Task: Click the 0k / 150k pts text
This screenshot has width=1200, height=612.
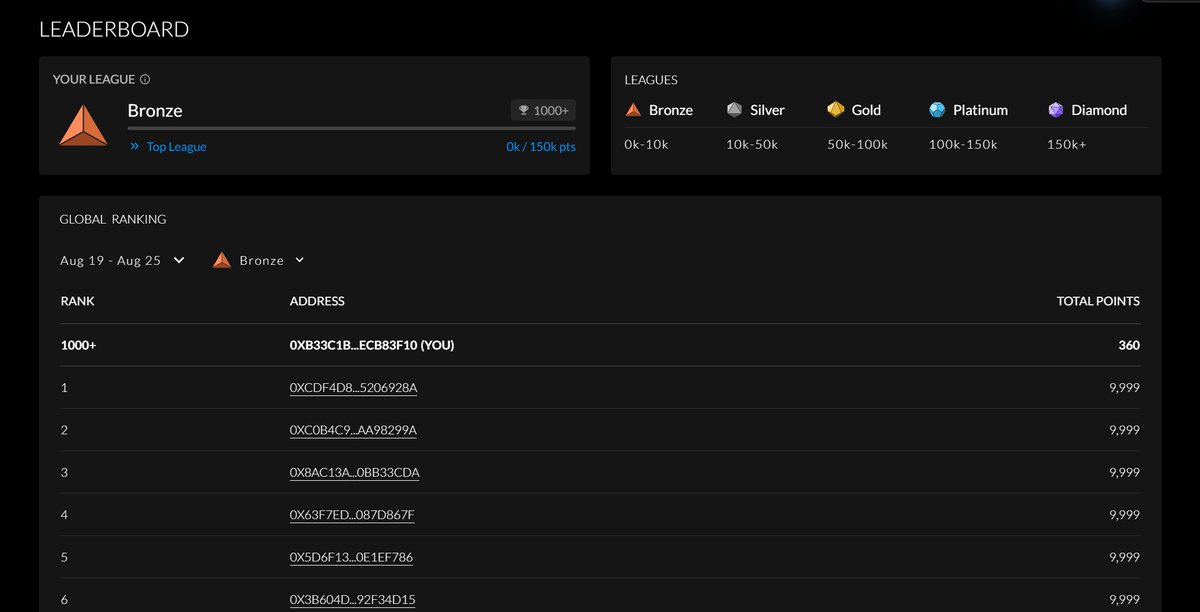Action: pos(541,146)
